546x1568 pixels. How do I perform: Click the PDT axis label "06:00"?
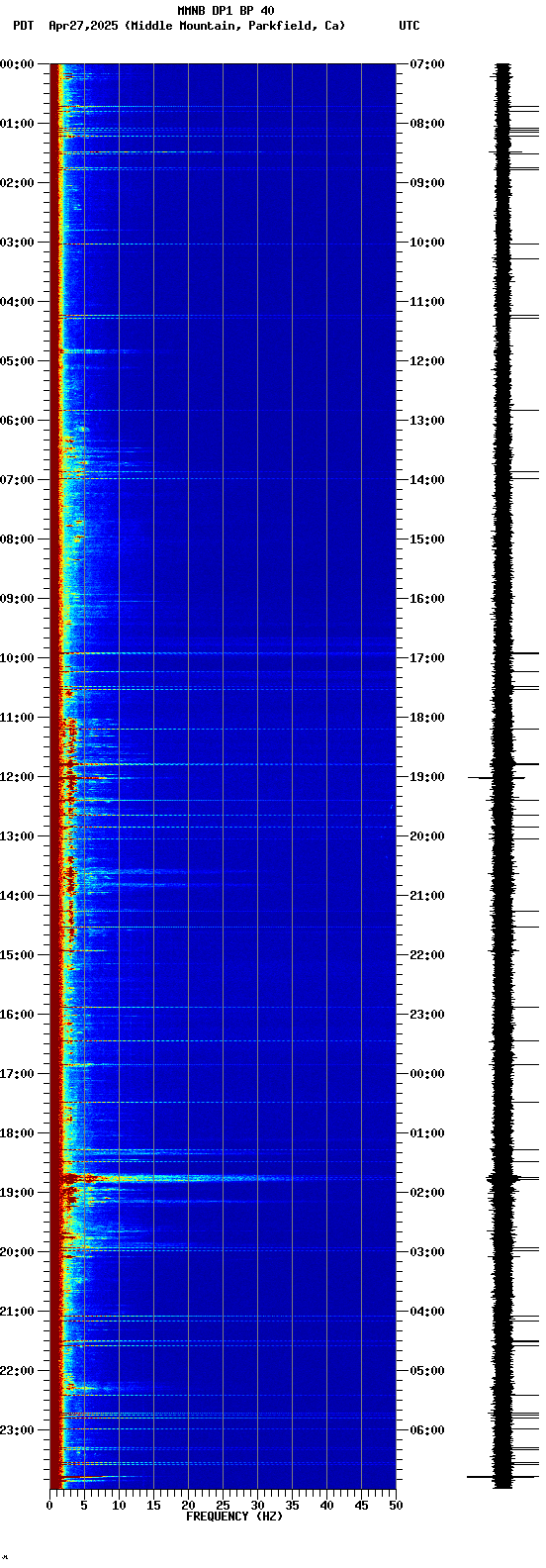click(x=17, y=421)
